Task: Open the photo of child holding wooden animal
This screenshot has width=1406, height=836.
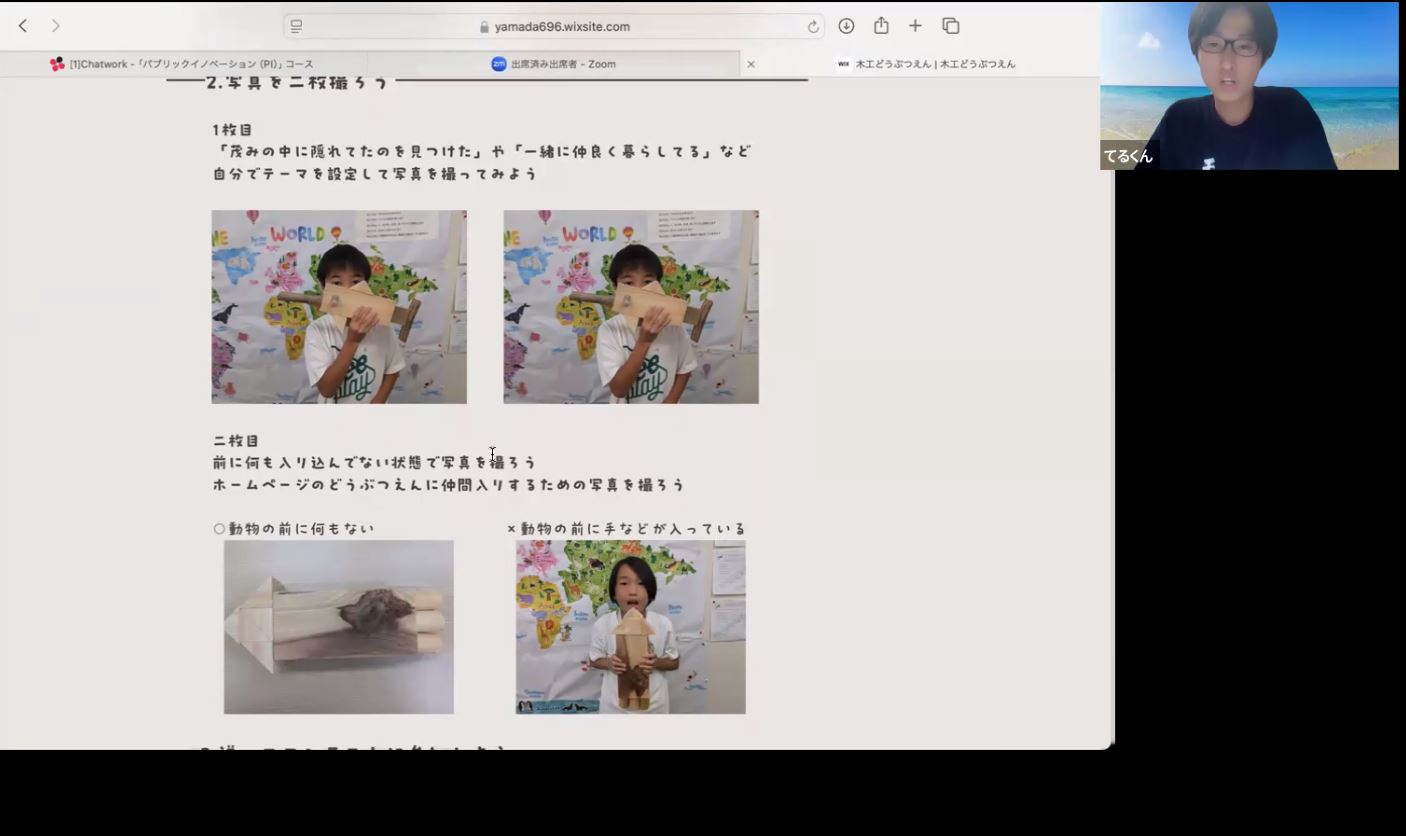Action: click(631, 627)
